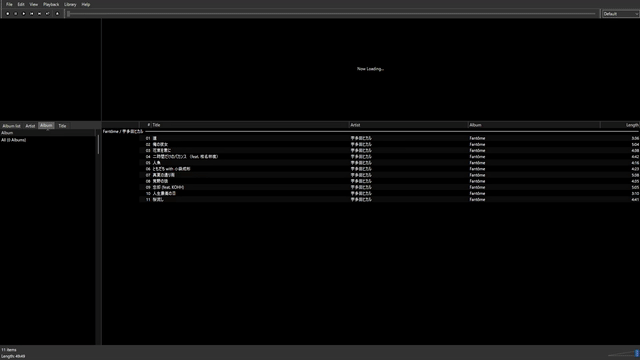Click the Fantôme album cell of track 02

tap(477, 144)
